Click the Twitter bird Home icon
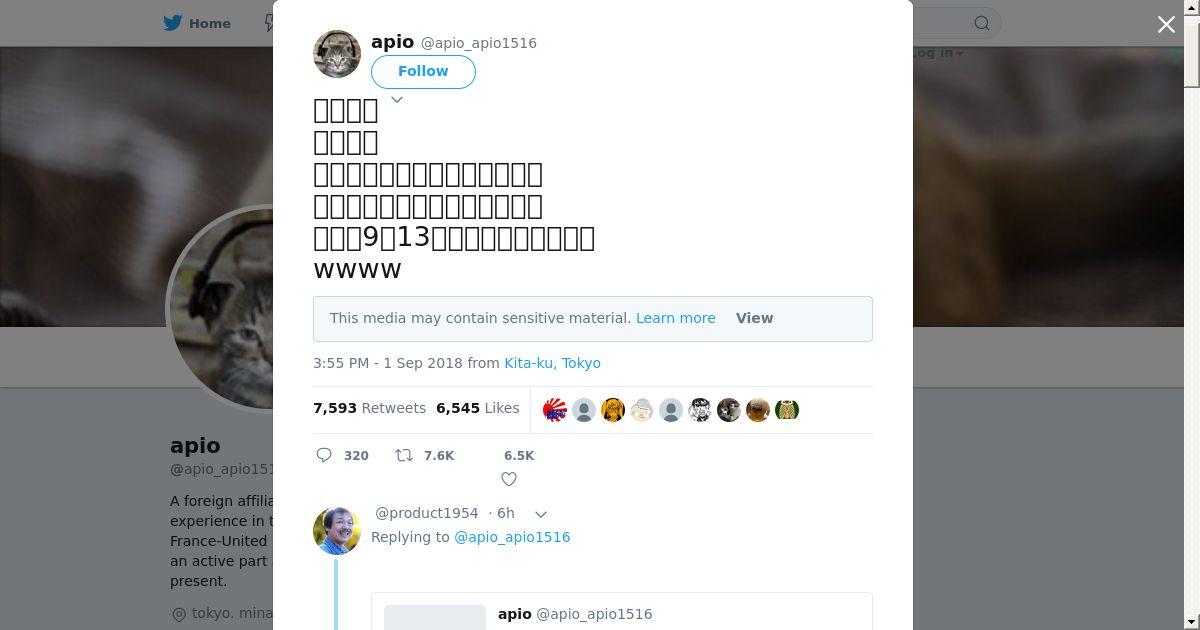The height and width of the screenshot is (630, 1200). point(173,23)
